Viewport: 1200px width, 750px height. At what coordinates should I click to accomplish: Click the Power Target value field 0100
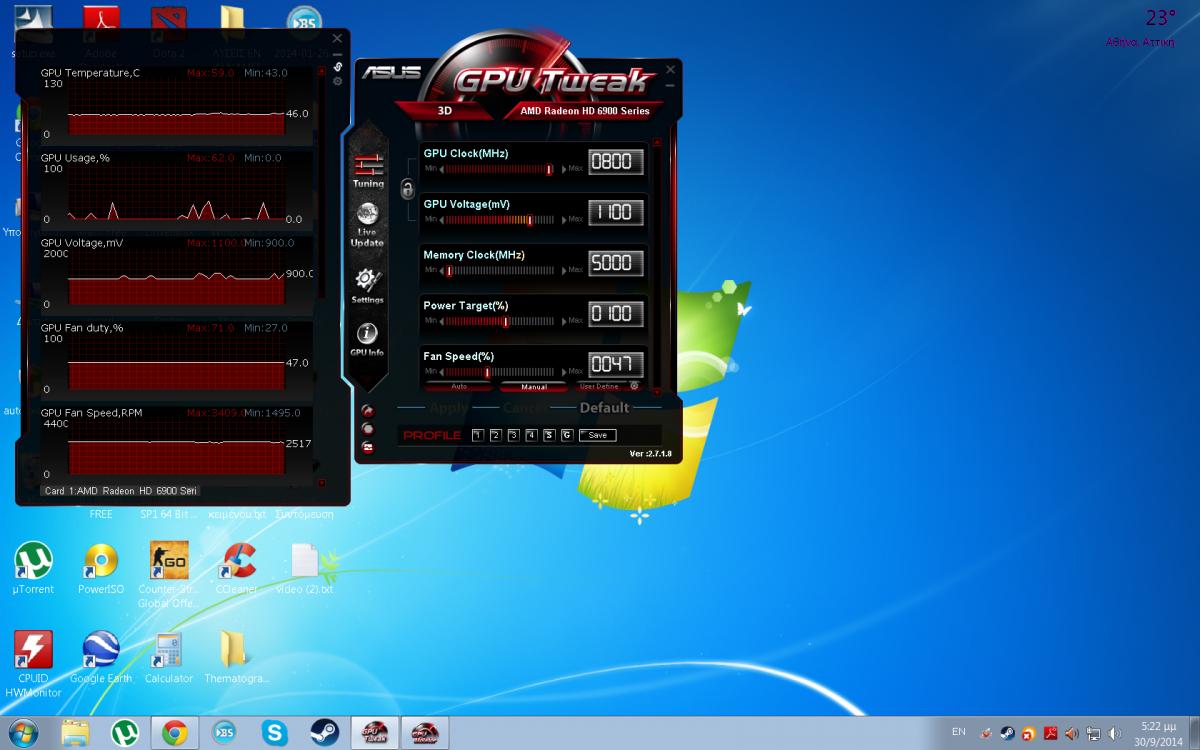pos(615,314)
